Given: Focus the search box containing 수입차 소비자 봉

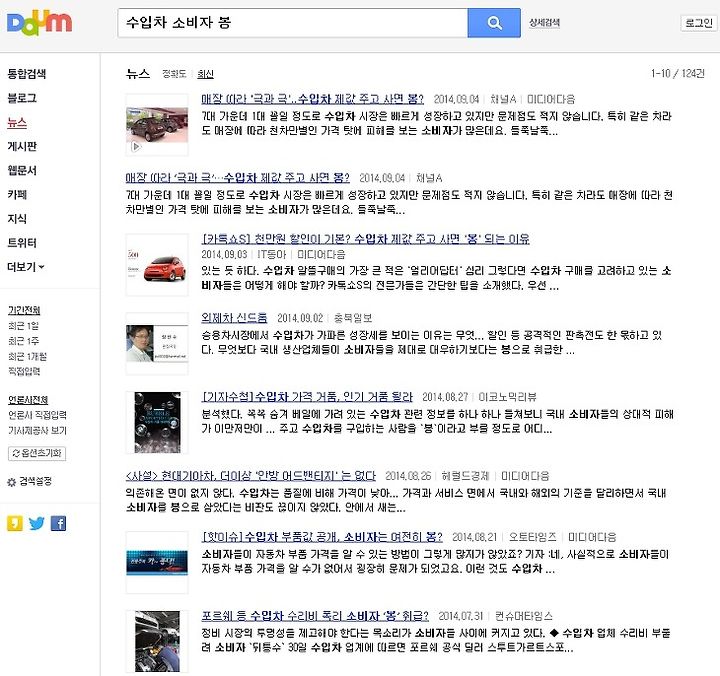Looking at the screenshot, I should tap(292, 23).
